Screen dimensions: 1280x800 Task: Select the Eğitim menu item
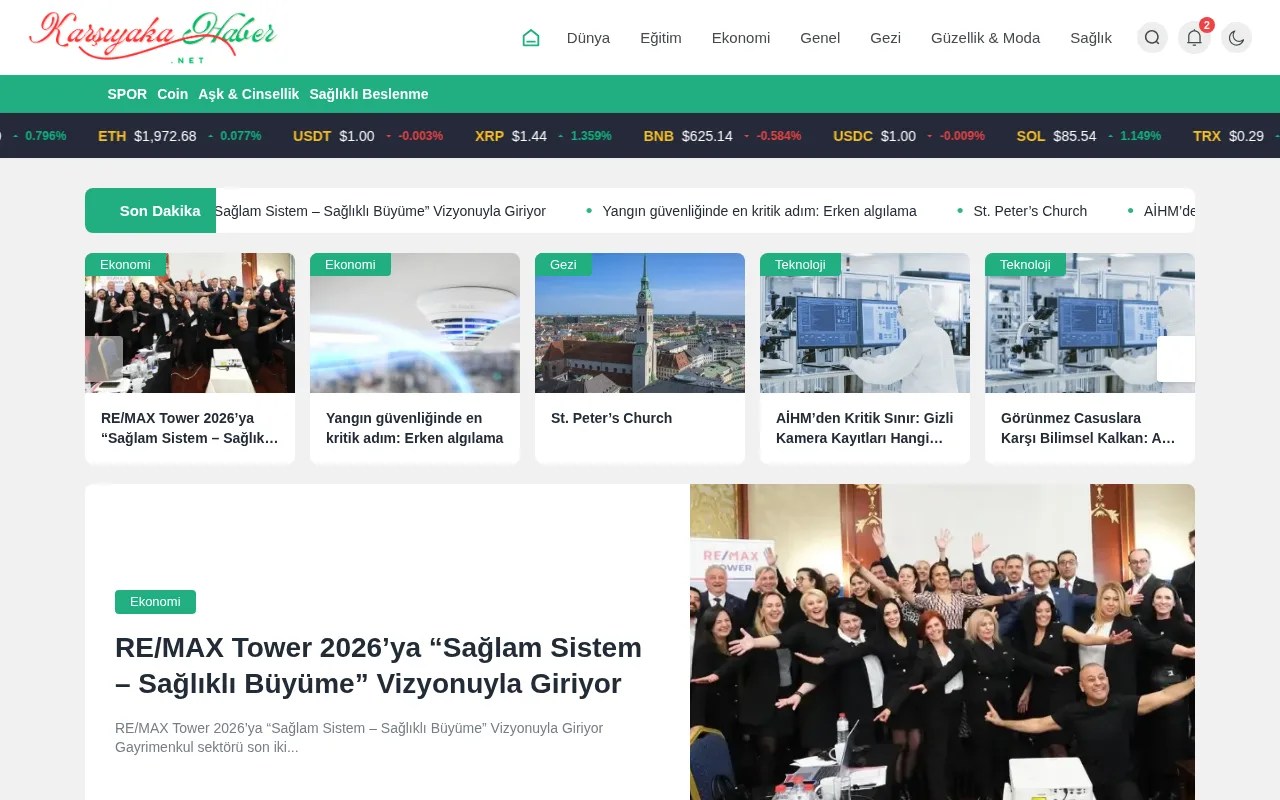(660, 37)
